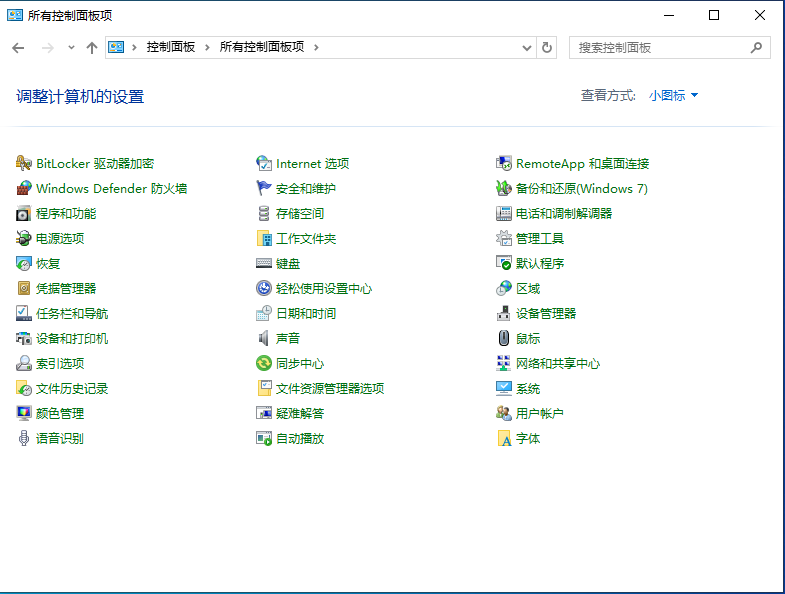Viewport: 785px width, 594px height.
Task: Open RemoteApp 和桌面连接 link
Action: coord(583,163)
